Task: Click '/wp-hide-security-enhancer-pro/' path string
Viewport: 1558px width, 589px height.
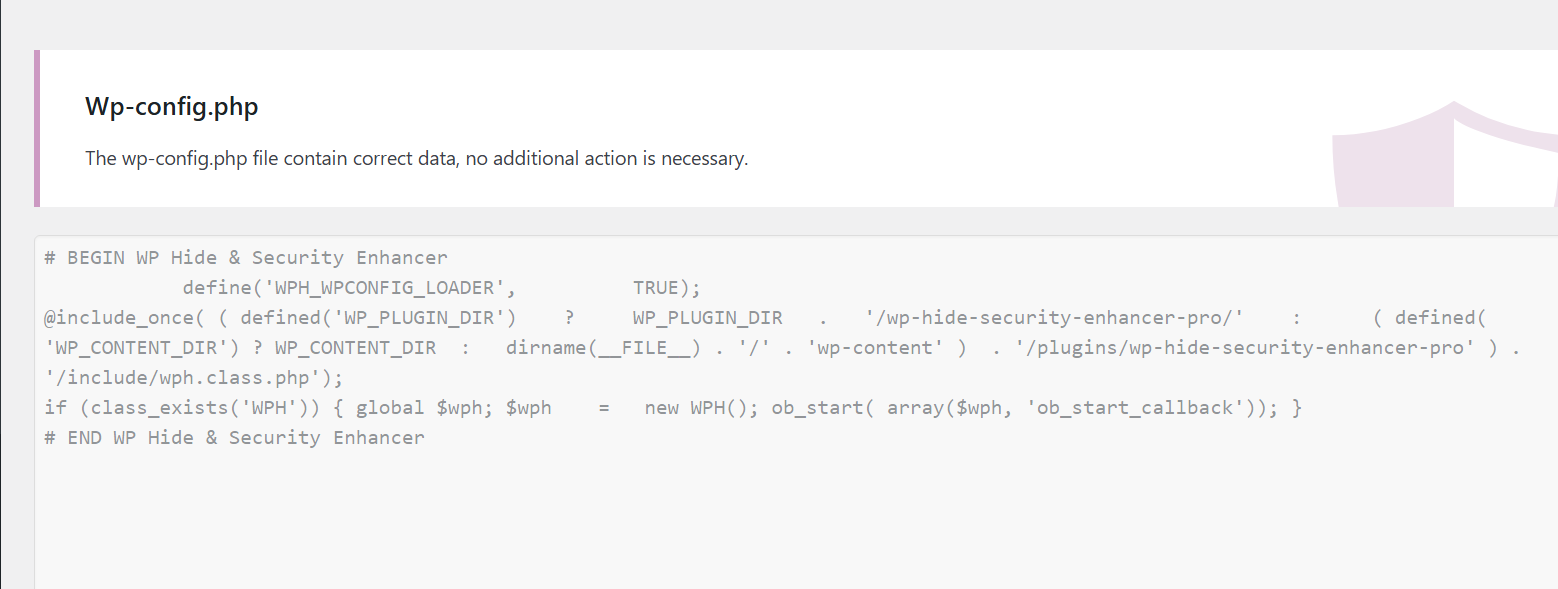Action: click(1053, 318)
